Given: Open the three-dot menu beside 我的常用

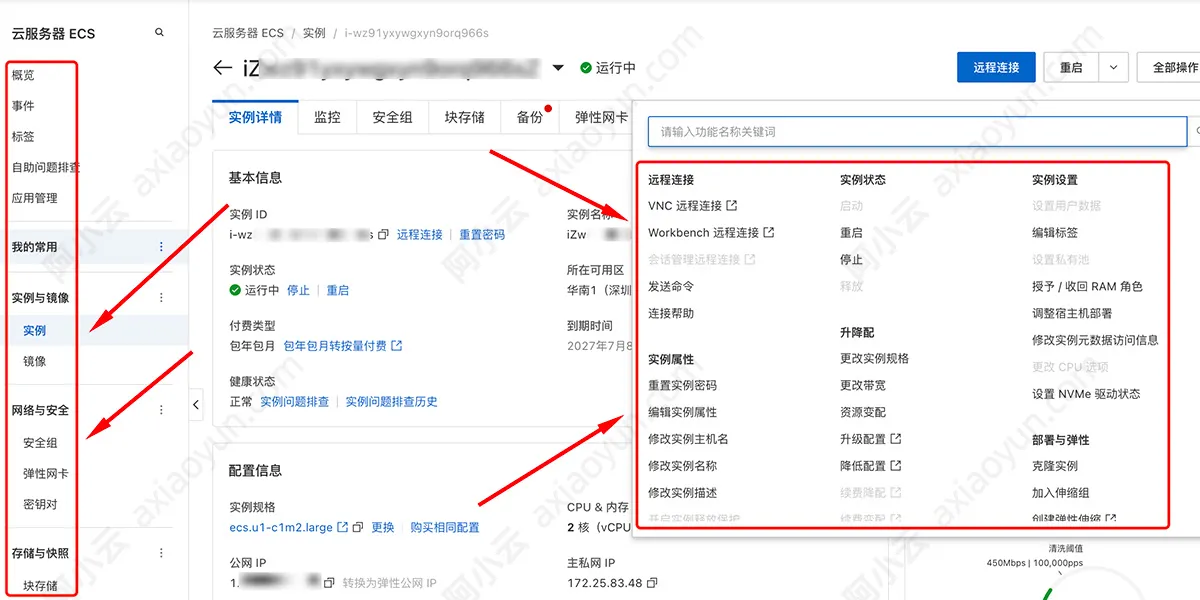Looking at the screenshot, I should click(163, 247).
